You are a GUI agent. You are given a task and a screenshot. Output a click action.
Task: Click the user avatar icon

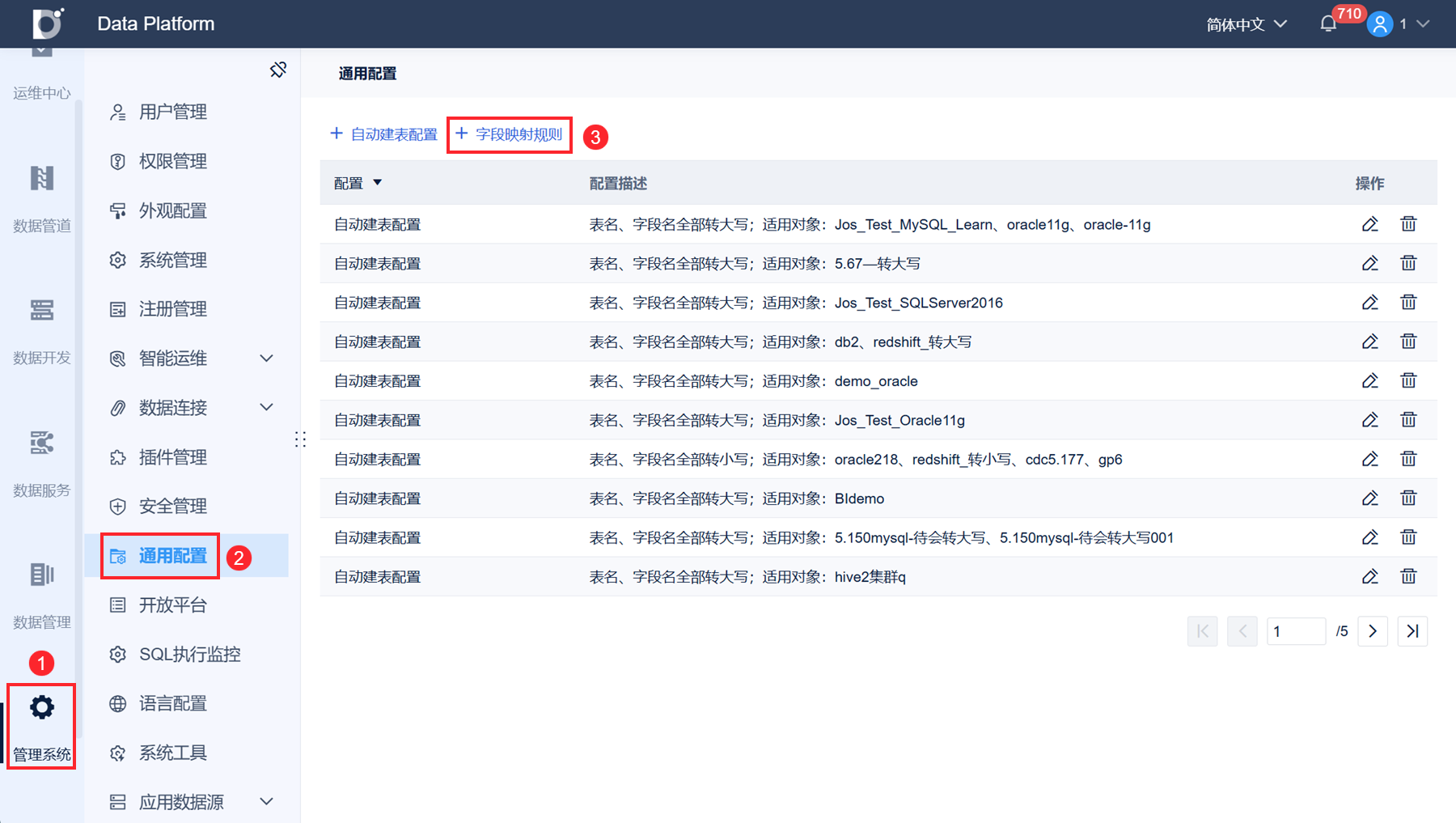point(1380,24)
